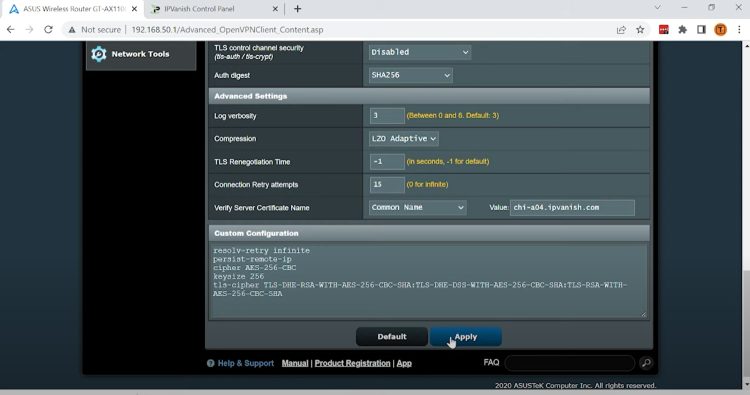This screenshot has width=750, height=395.
Task: Open the App link
Action: tap(404, 363)
